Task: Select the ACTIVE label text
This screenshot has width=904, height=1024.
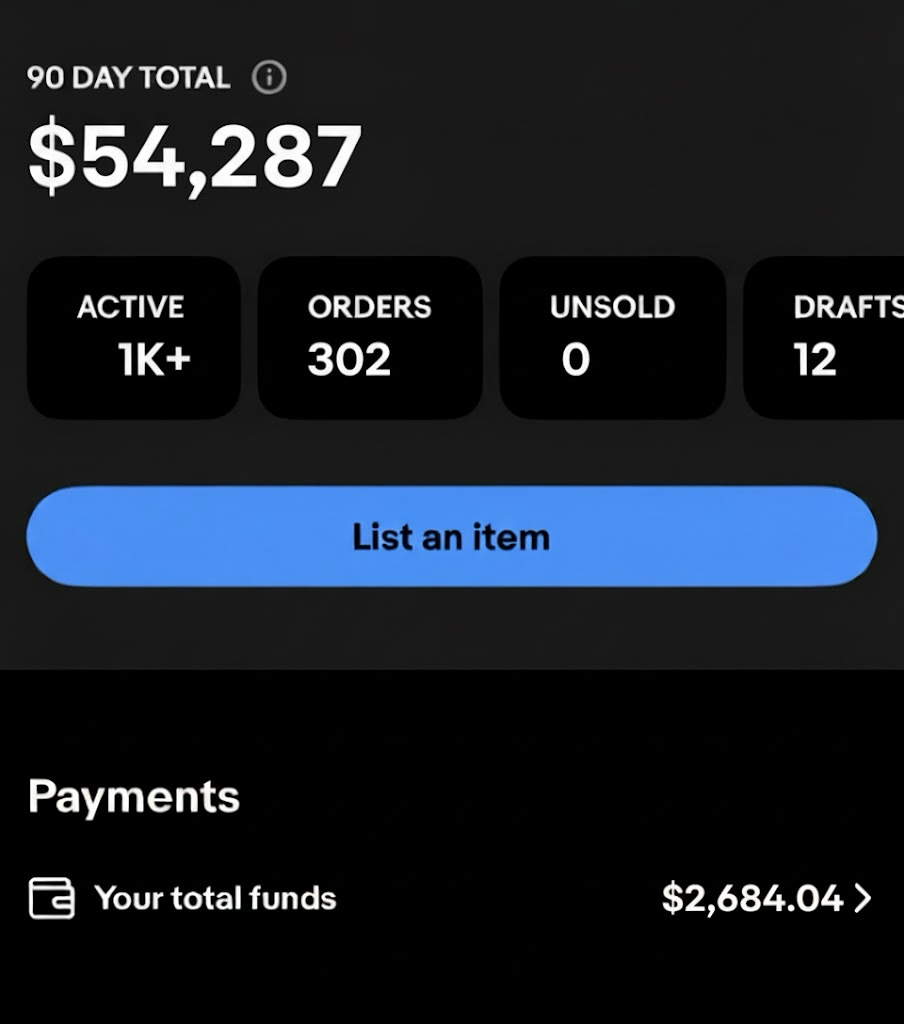Action: (x=131, y=307)
